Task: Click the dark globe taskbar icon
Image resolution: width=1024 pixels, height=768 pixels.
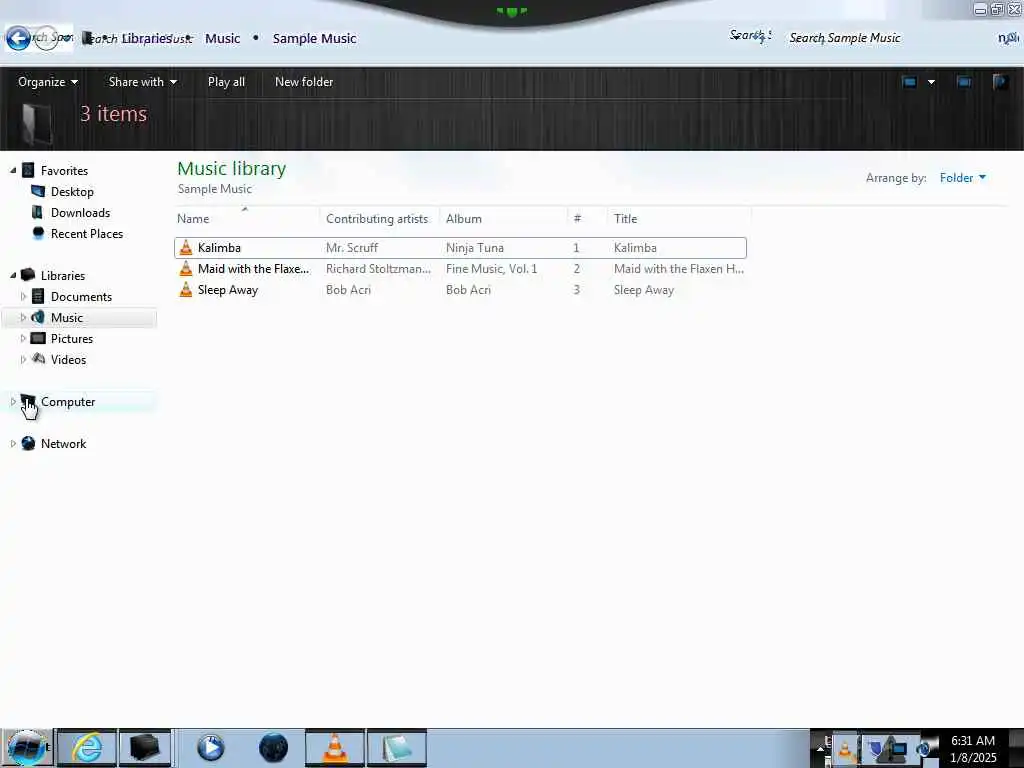Action: point(274,748)
